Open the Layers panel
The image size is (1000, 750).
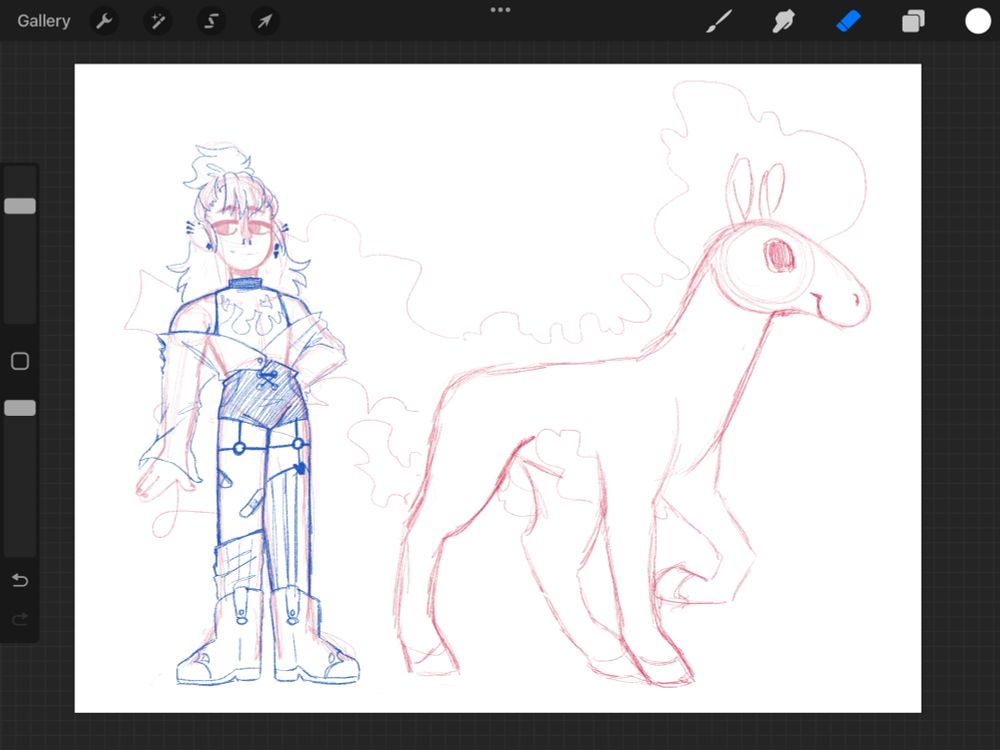point(913,21)
